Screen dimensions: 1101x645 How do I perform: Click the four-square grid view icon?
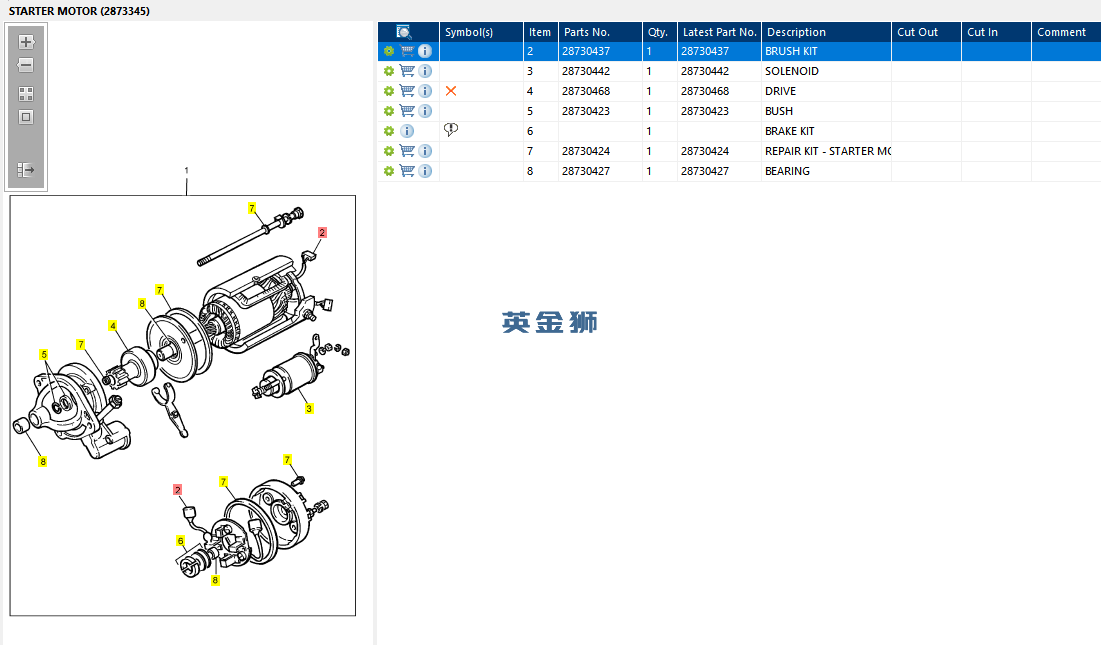tap(26, 94)
